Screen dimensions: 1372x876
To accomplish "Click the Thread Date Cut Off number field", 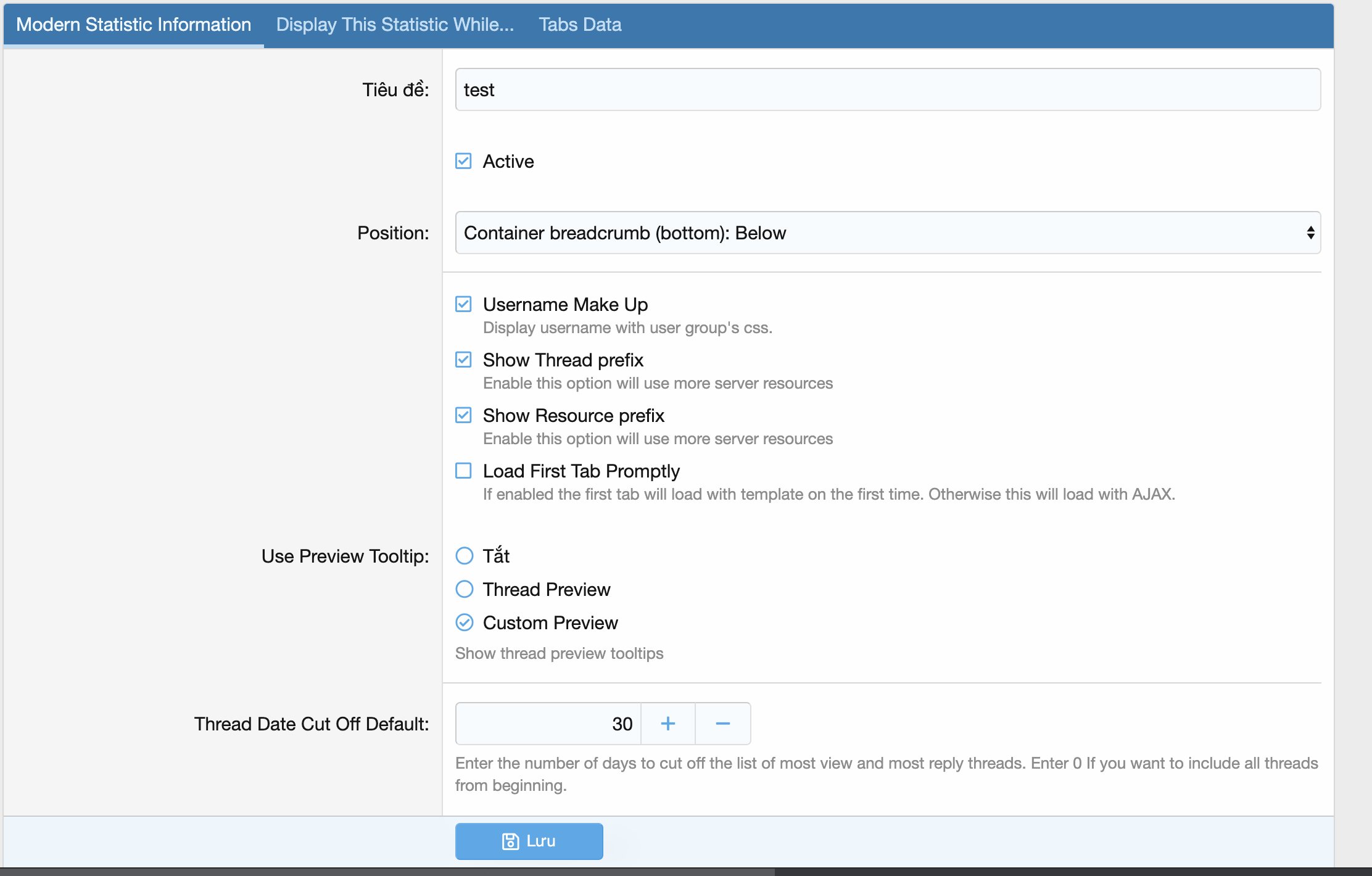I will (x=548, y=724).
